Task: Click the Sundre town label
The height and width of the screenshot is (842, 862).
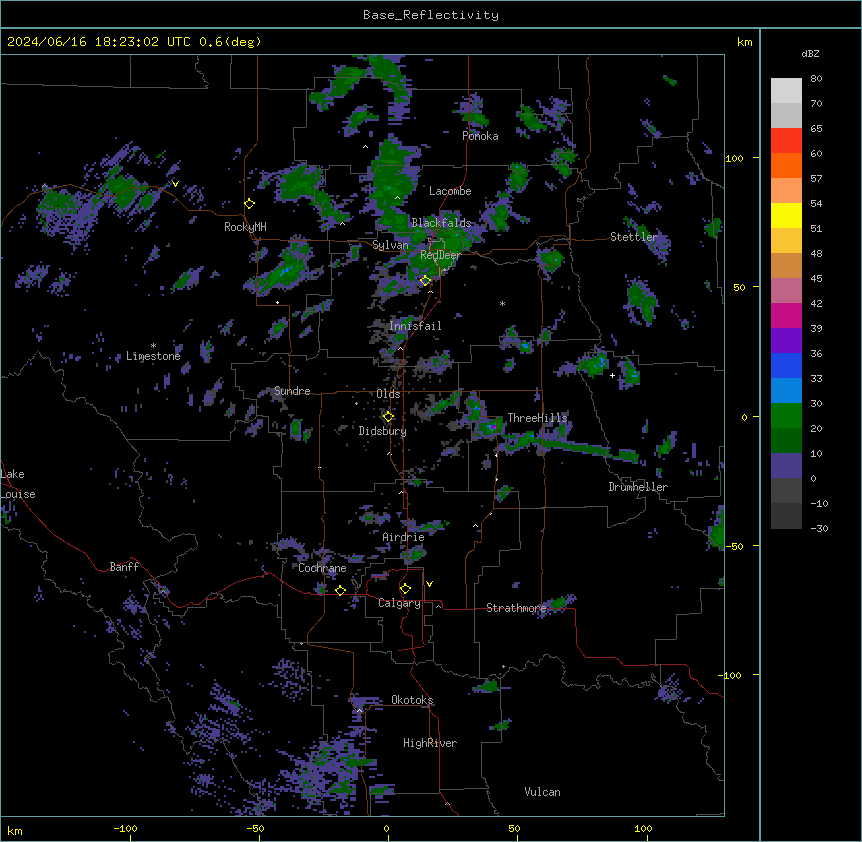Action: [292, 391]
